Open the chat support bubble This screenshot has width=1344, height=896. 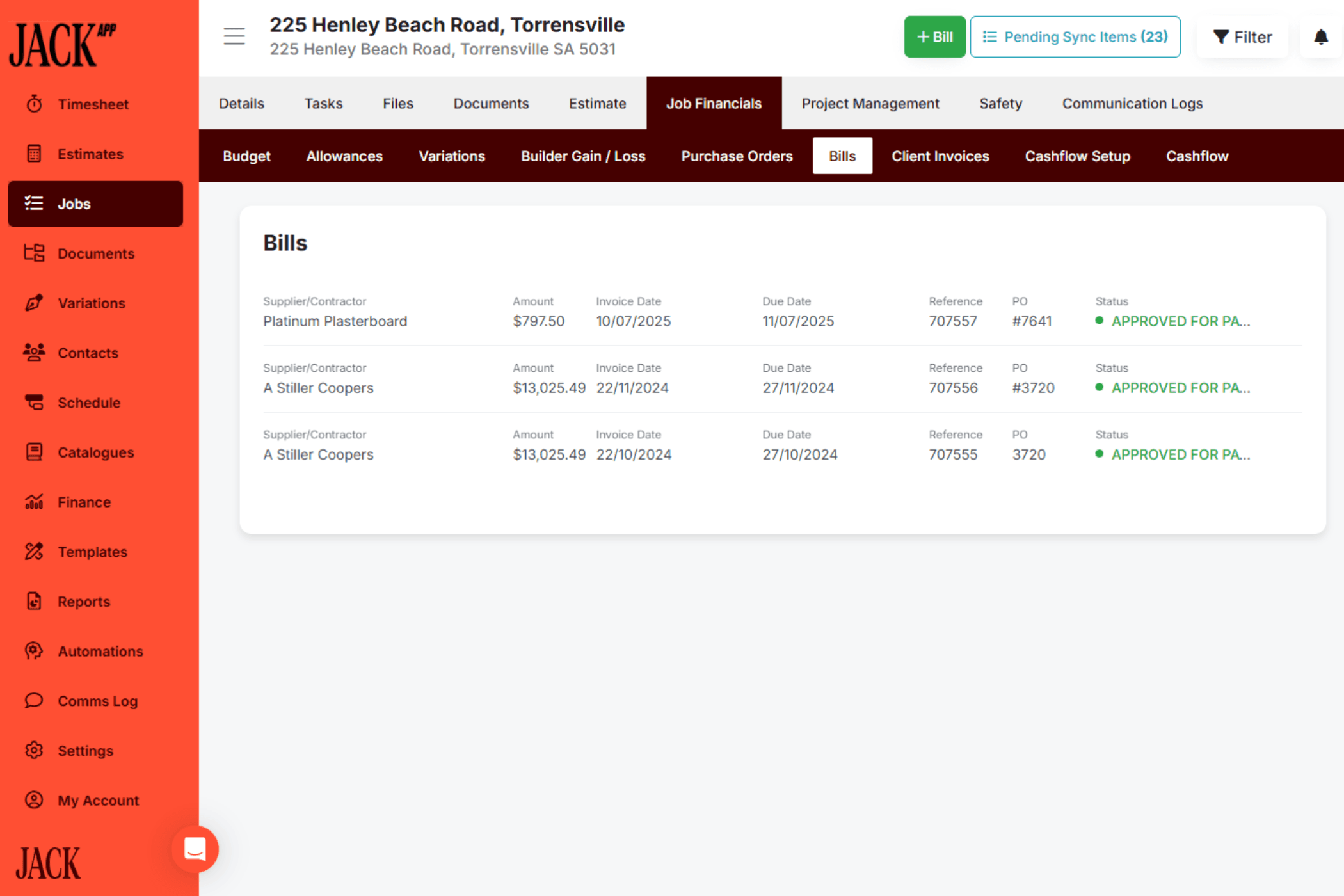(x=195, y=849)
